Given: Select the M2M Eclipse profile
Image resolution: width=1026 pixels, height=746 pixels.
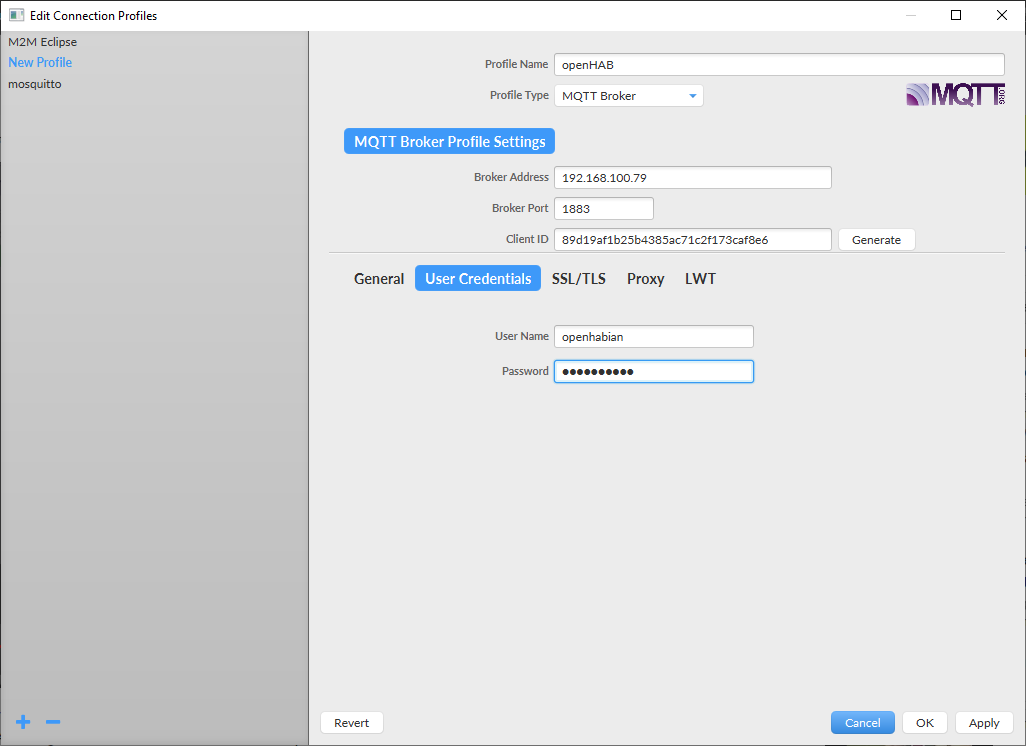Looking at the screenshot, I should point(43,41).
